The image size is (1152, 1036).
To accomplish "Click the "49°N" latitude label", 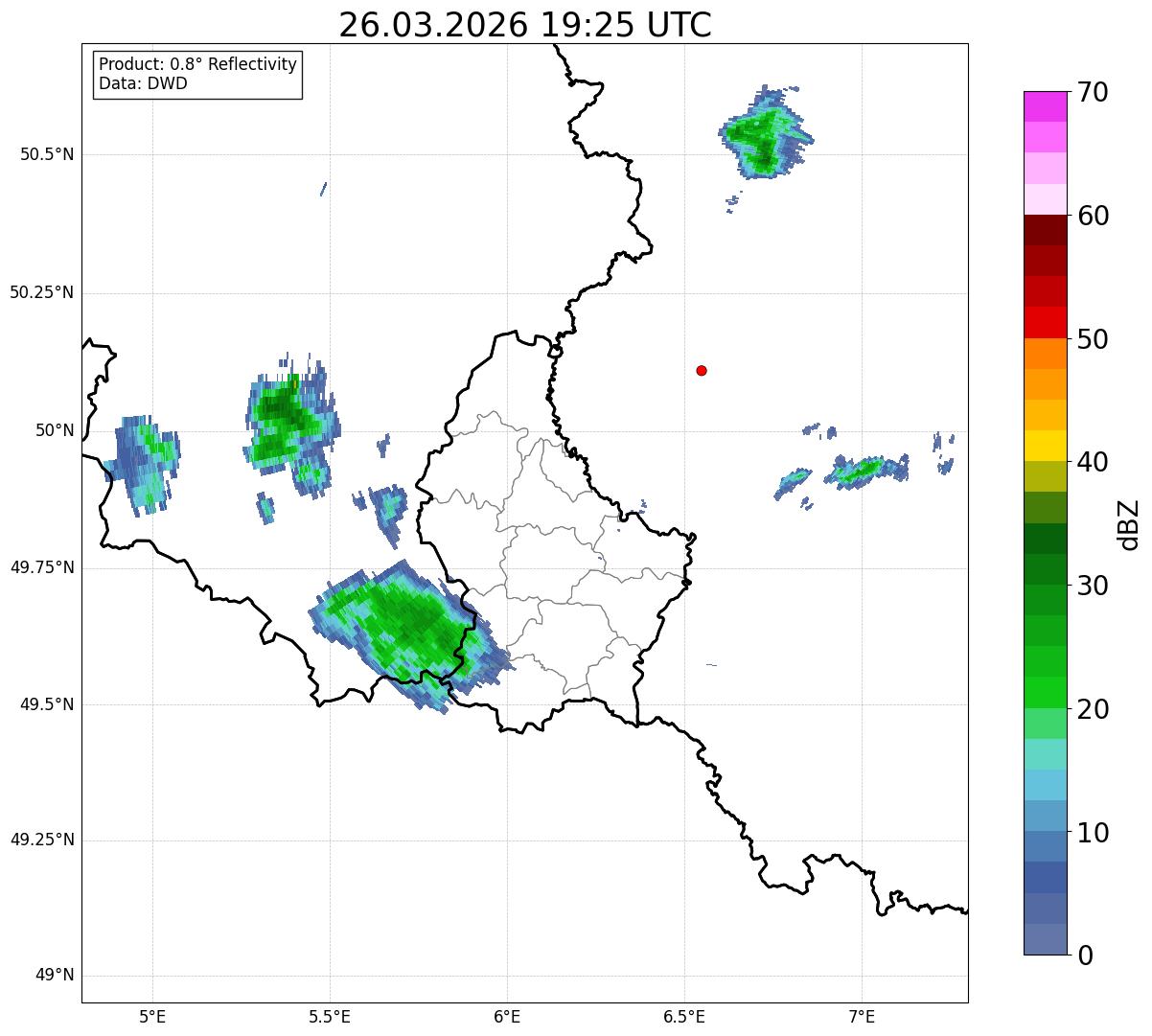I will (55, 976).
